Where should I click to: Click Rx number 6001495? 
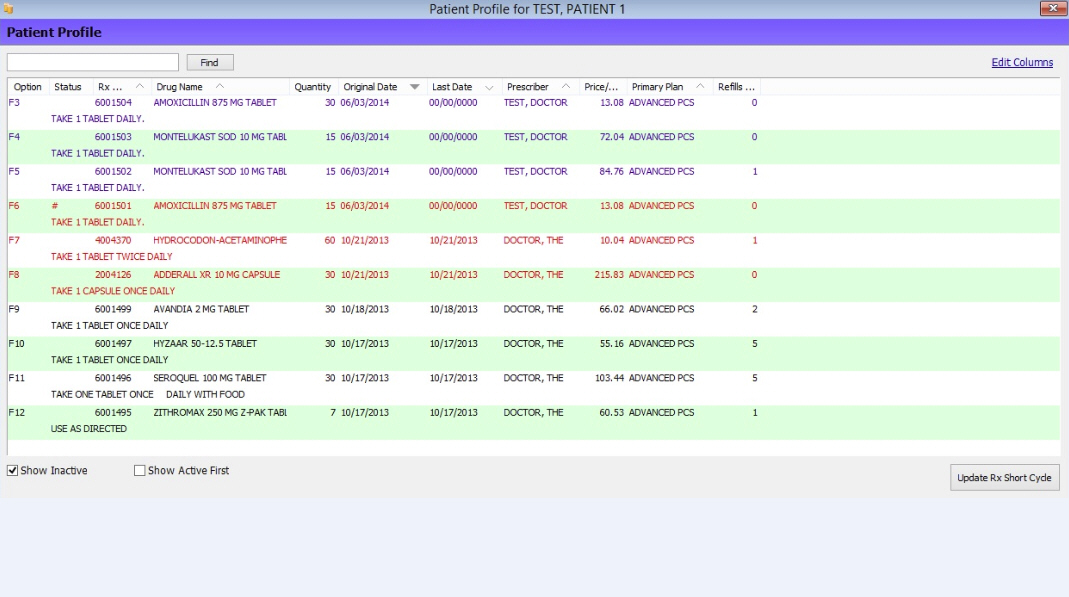[113, 413]
